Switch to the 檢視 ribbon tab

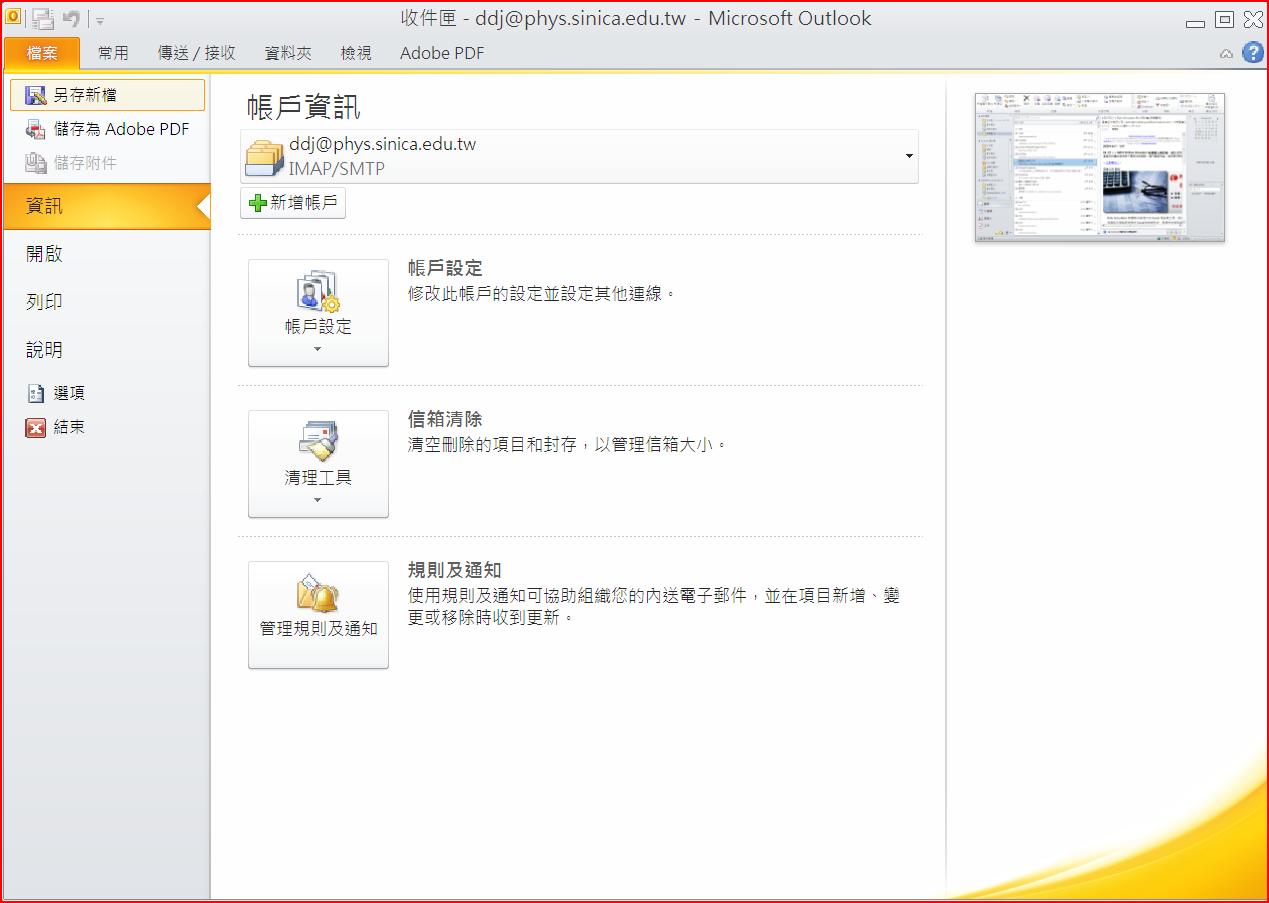[356, 53]
